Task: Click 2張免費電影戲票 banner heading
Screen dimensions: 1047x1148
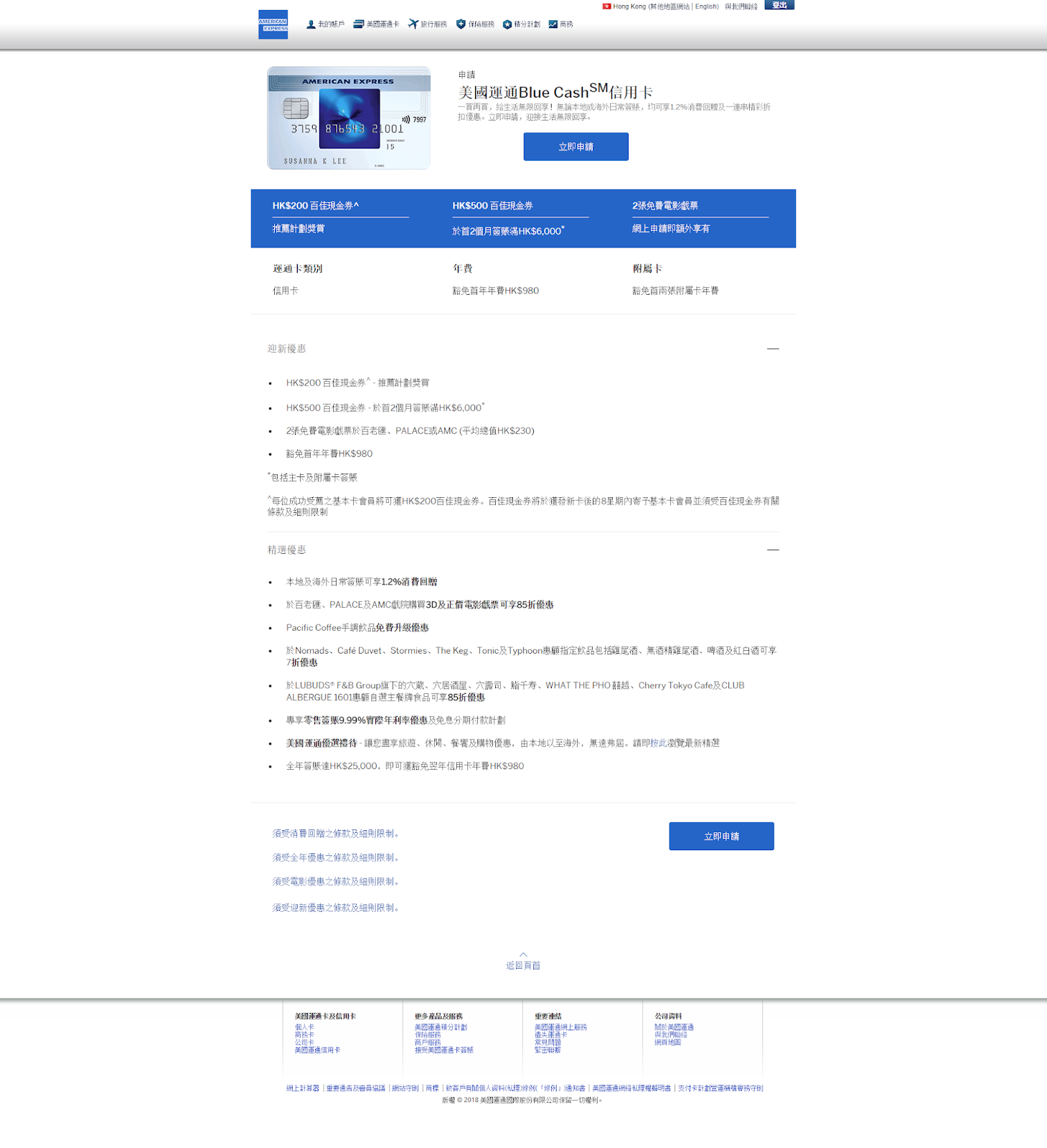Action: point(665,206)
